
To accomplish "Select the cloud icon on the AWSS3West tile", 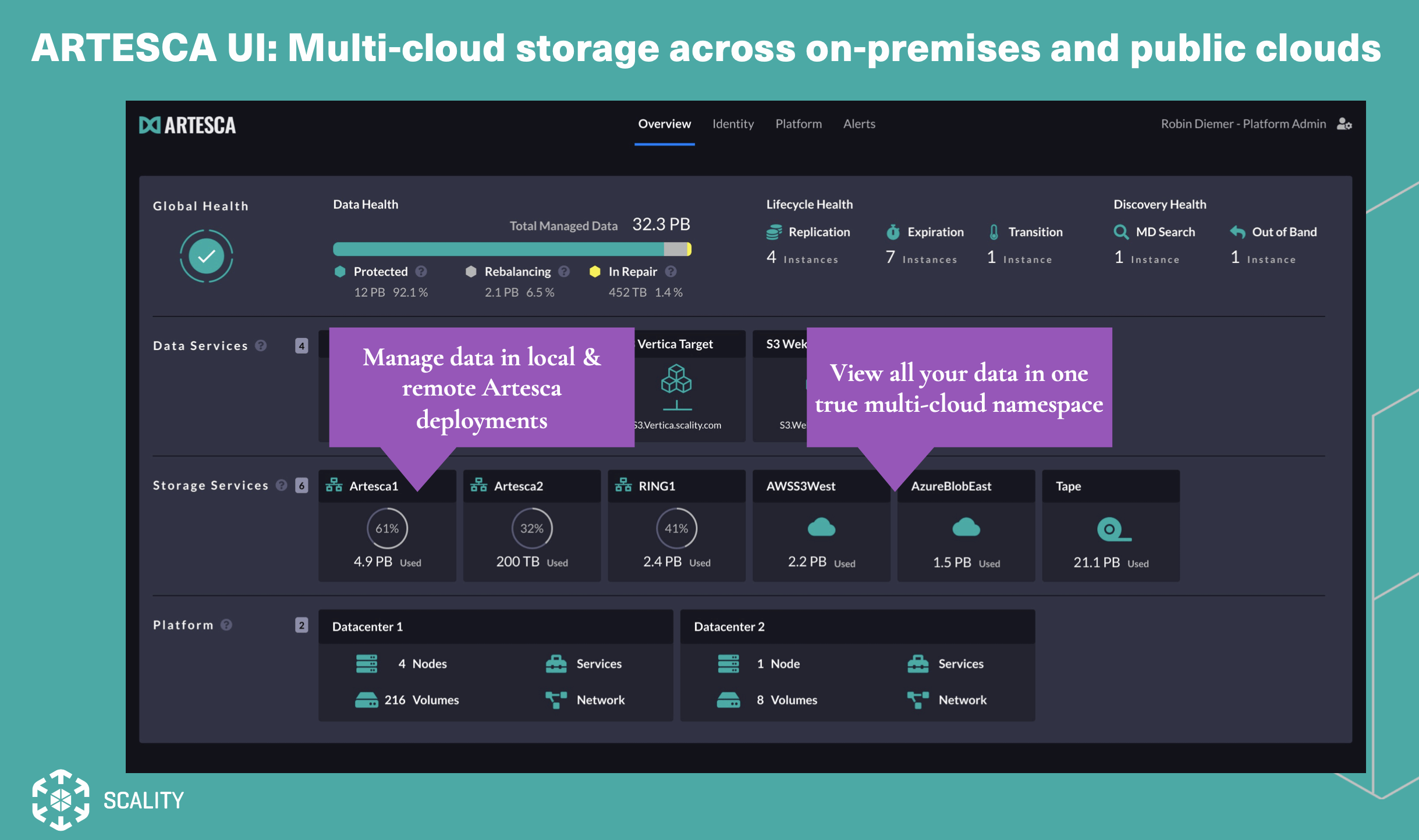I will click(x=820, y=528).
